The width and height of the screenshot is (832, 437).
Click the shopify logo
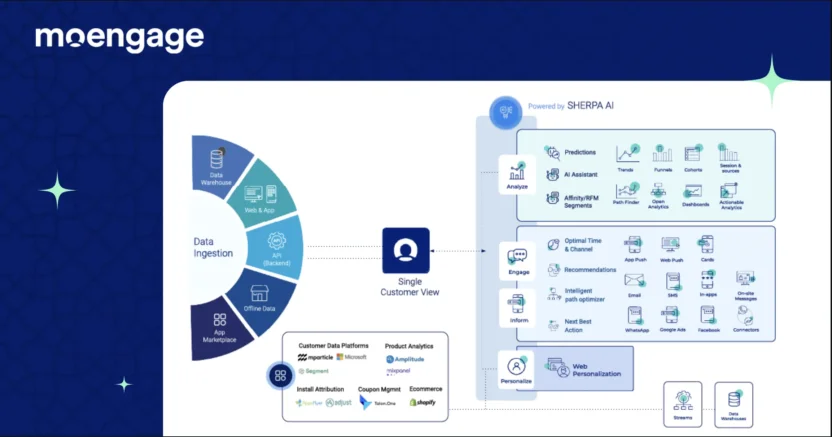click(x=423, y=403)
